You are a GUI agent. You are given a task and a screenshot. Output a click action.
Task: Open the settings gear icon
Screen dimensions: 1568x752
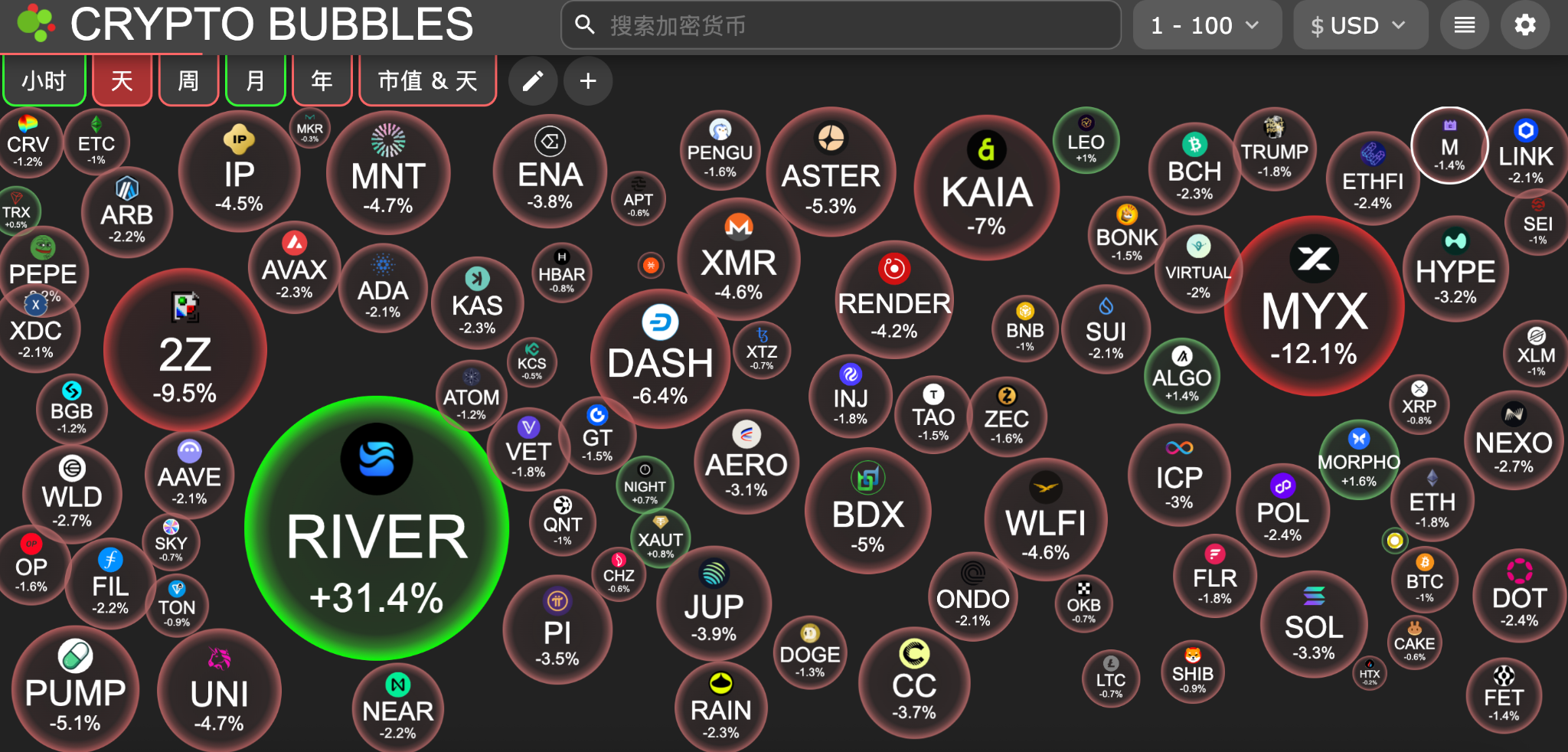tap(1524, 25)
